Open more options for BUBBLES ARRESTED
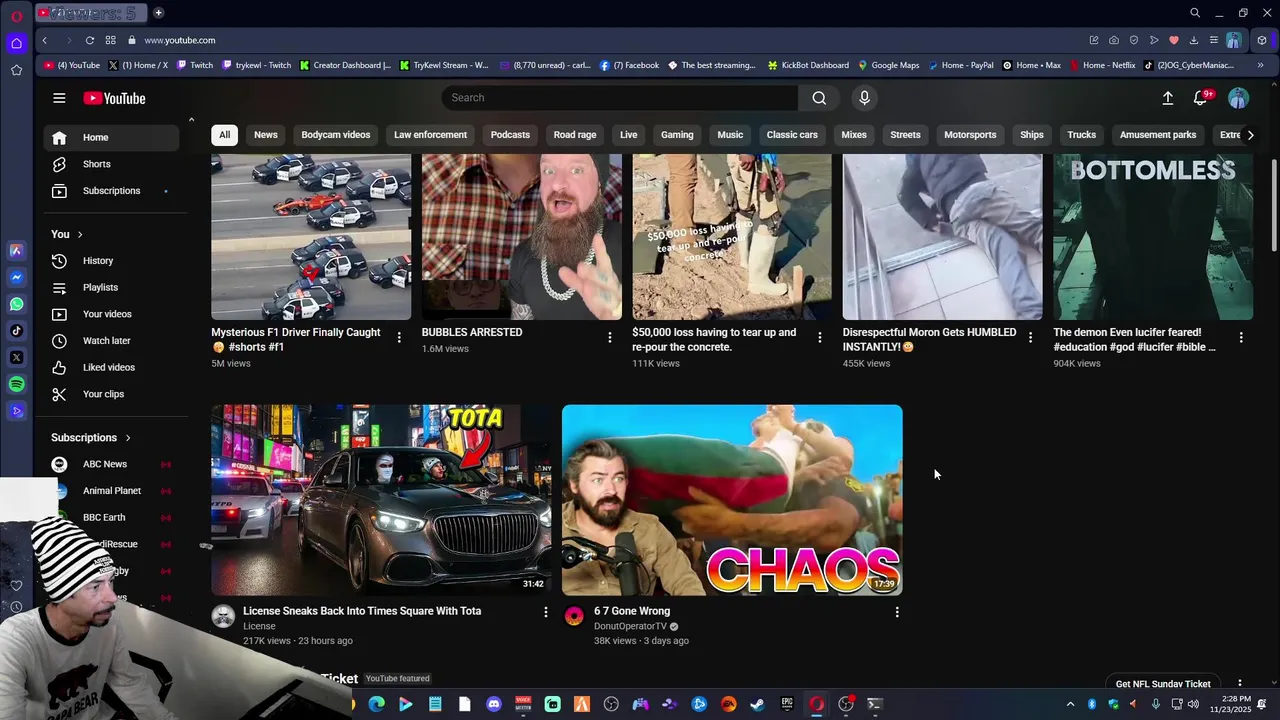 pos(609,338)
